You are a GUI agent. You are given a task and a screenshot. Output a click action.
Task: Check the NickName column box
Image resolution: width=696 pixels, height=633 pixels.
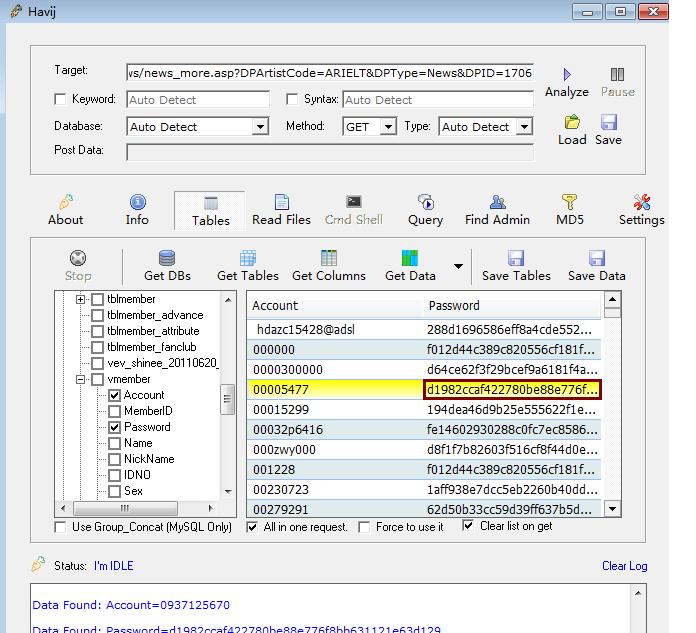click(115, 459)
